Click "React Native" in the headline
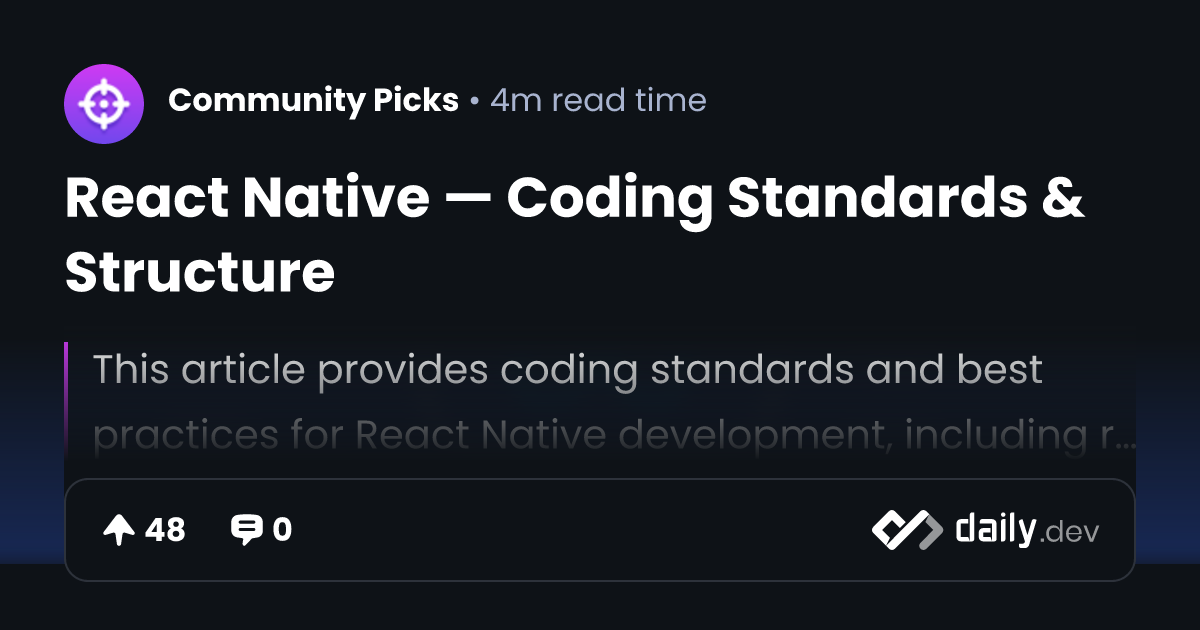 [246, 198]
